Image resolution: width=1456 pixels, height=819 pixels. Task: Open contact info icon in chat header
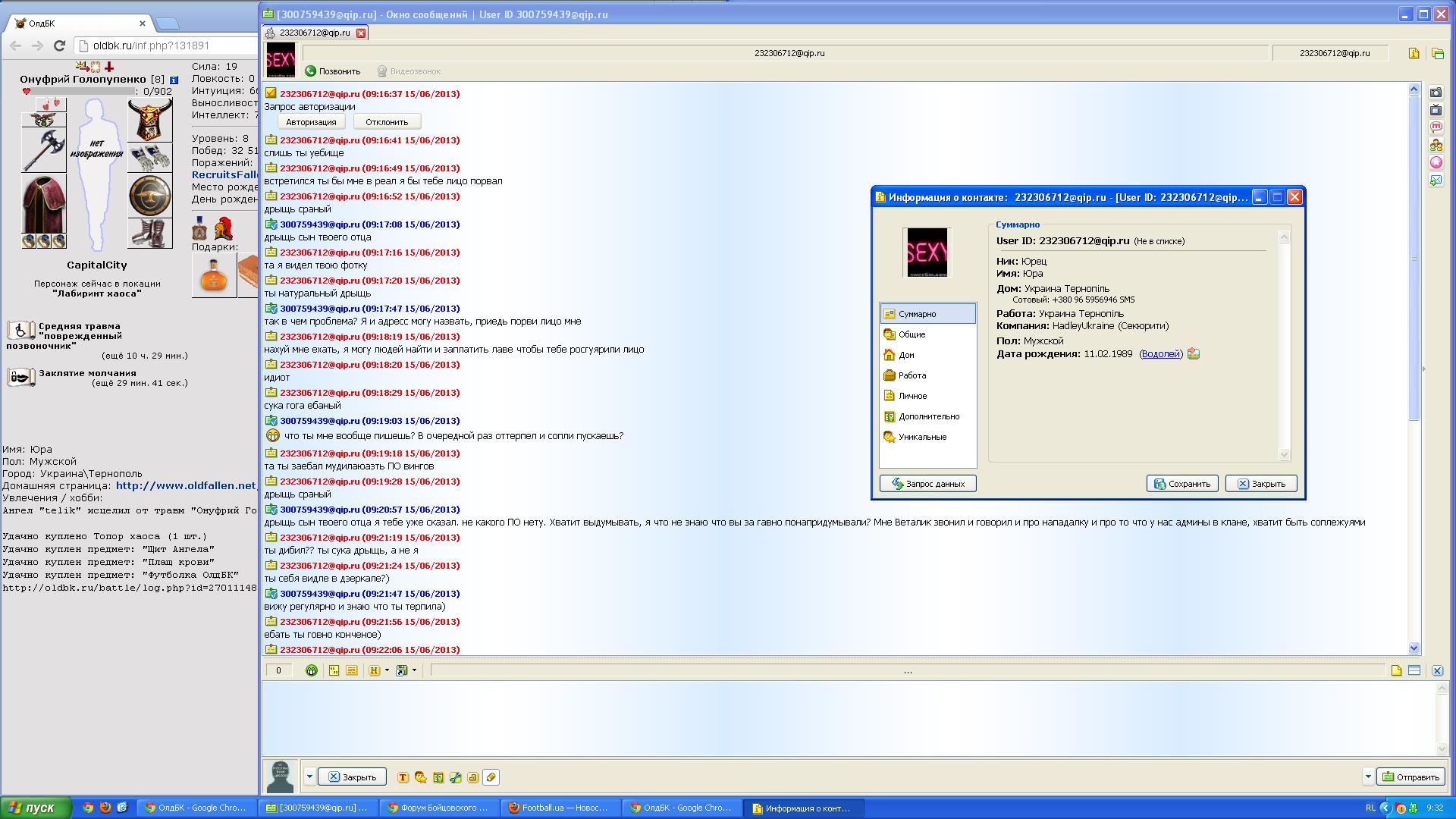click(1414, 53)
